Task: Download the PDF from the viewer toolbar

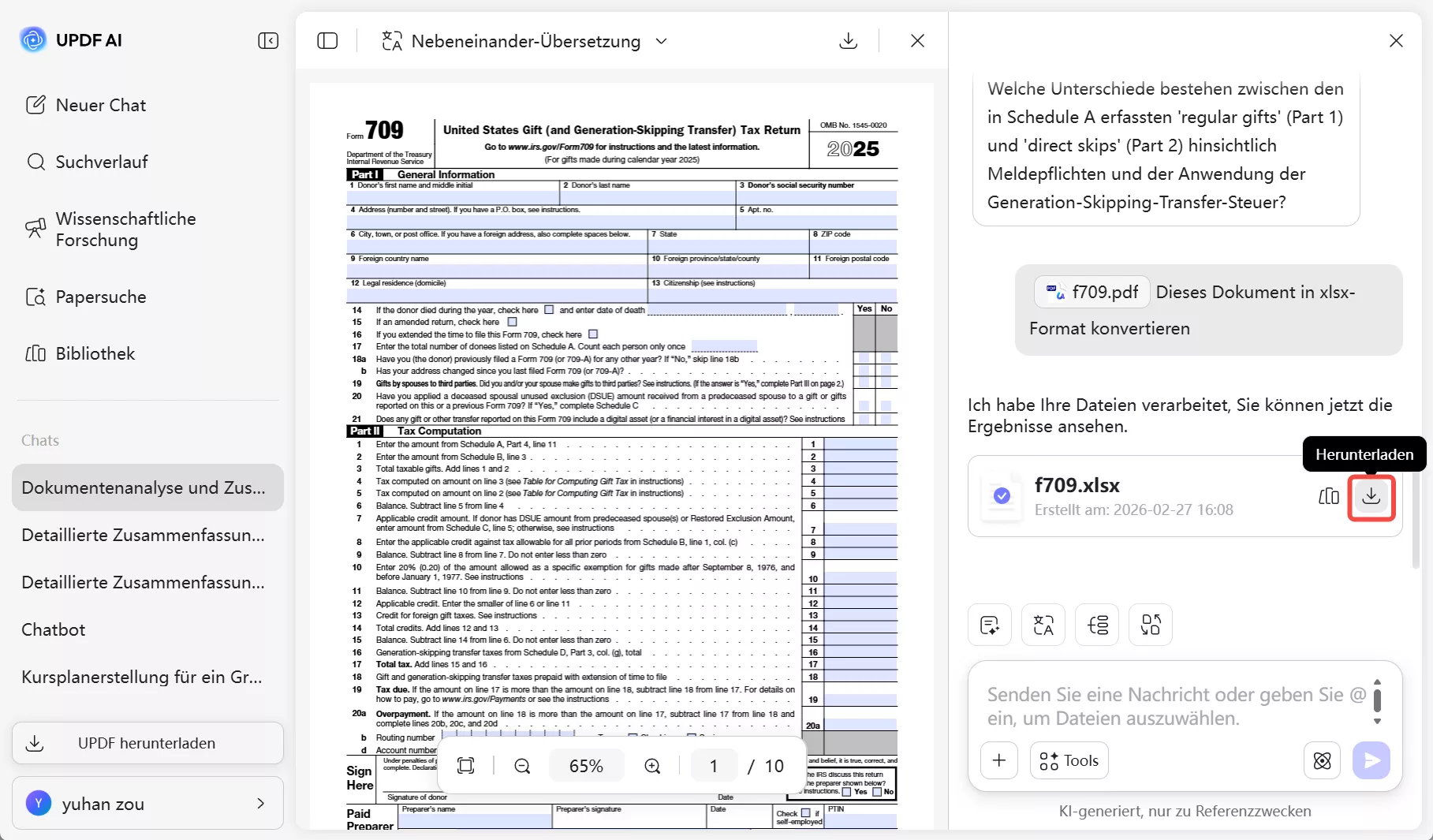Action: click(x=849, y=40)
